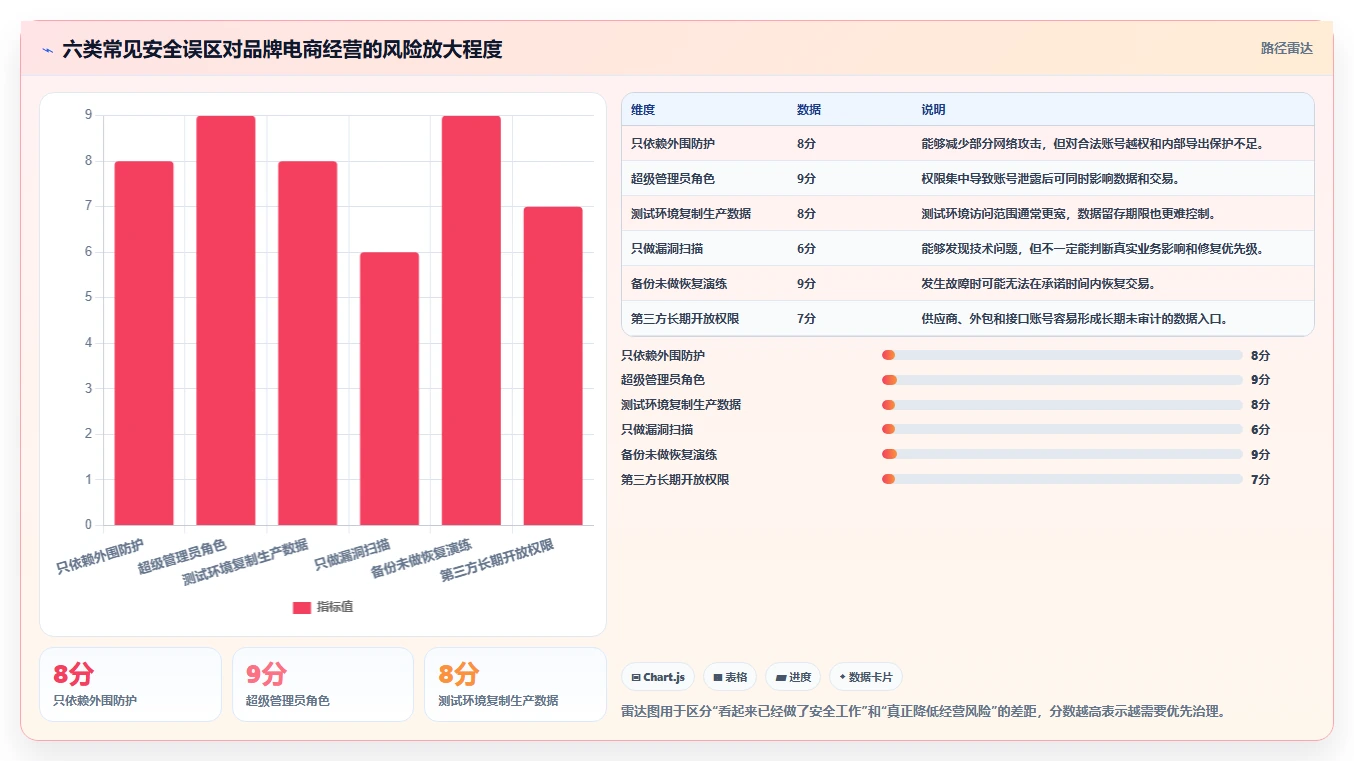The image size is (1354, 761).
Task: Click the 第三方长期开放权限 progress bar
Action: click(x=1062, y=480)
